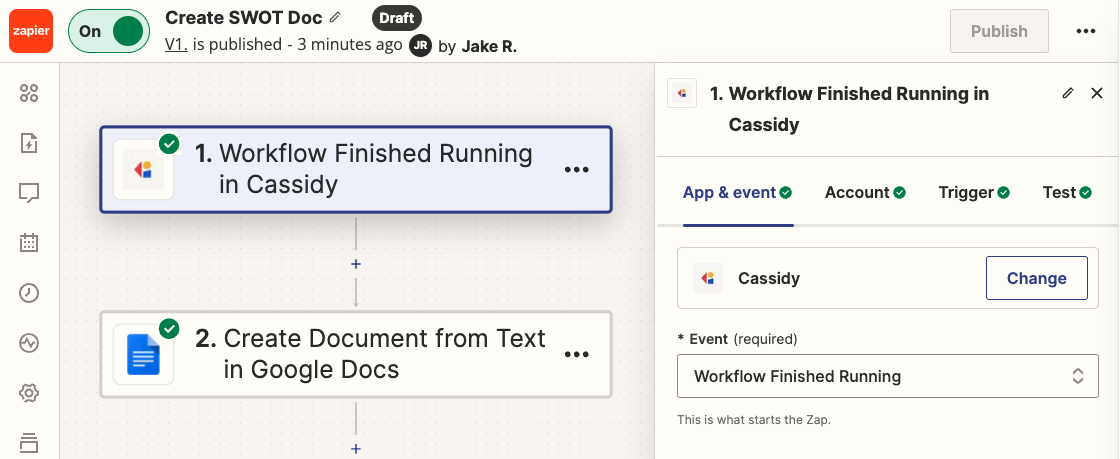Screen dimensions: 1120x459
Task: Click the green check on step 2
Action: [x=169, y=329]
